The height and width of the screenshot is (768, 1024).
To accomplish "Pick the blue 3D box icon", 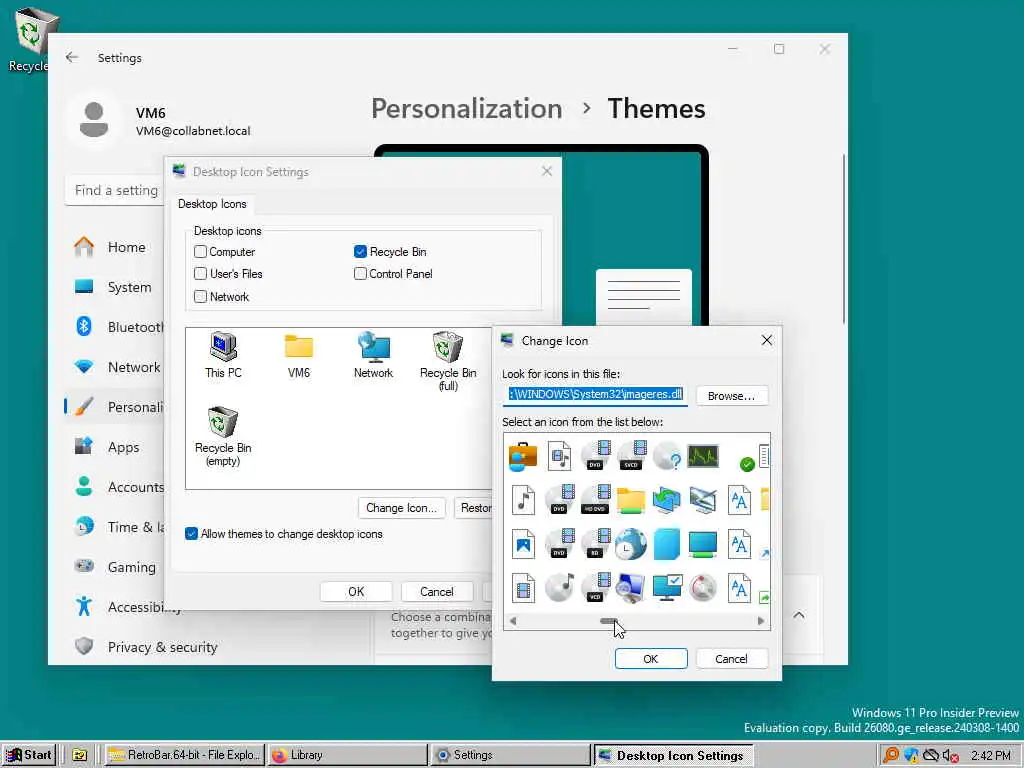I will 667,544.
